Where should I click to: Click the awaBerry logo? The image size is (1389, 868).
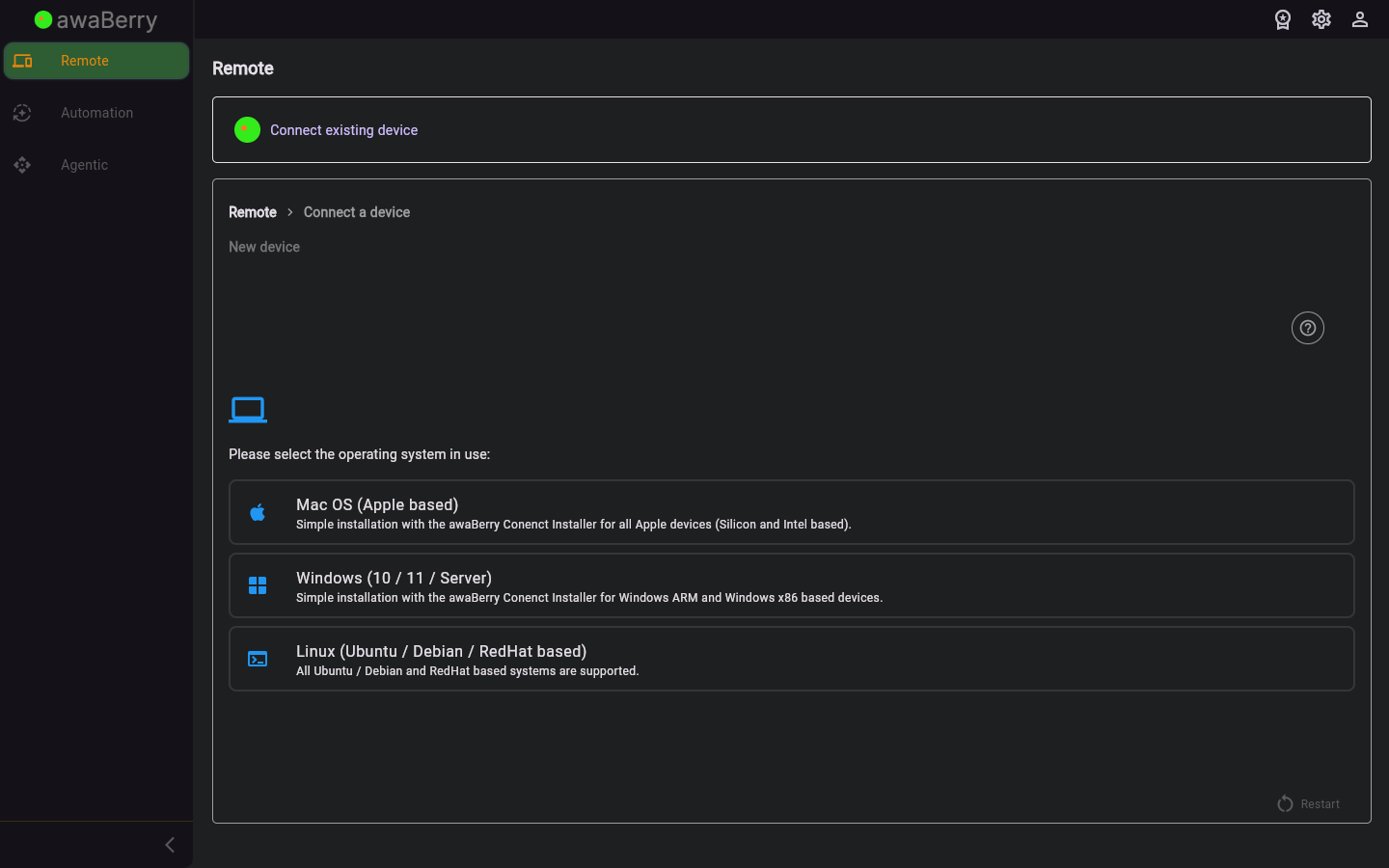coord(95,20)
